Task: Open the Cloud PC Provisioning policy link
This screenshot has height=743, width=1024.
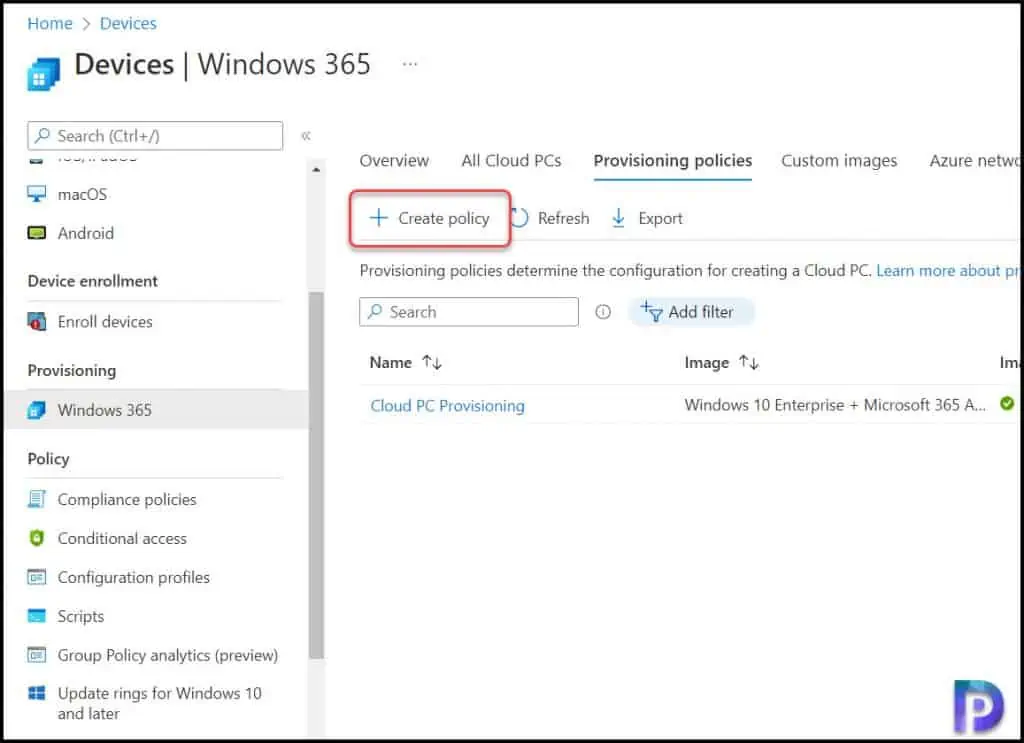Action: point(447,405)
